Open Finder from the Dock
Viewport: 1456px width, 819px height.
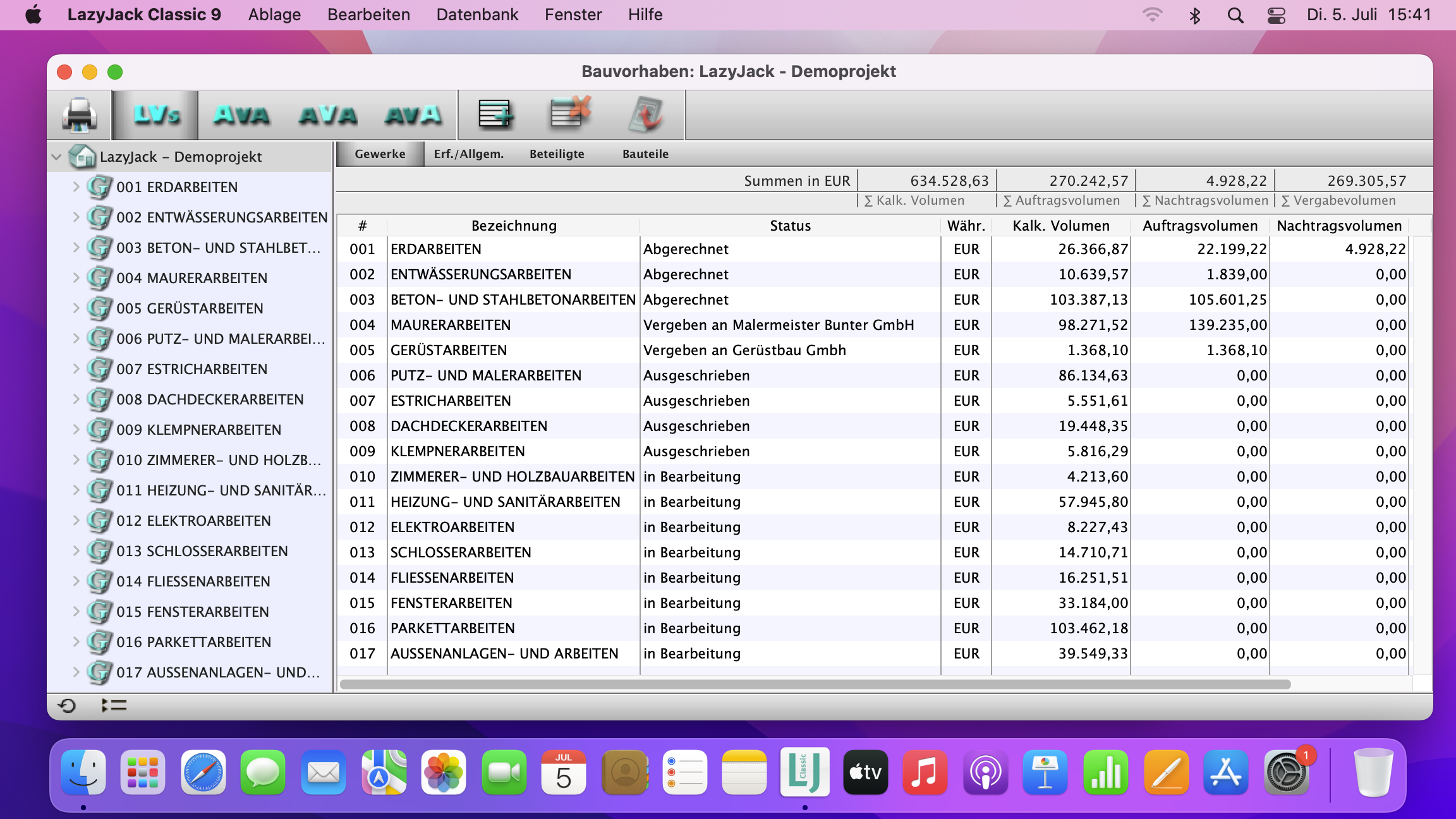pyautogui.click(x=83, y=772)
